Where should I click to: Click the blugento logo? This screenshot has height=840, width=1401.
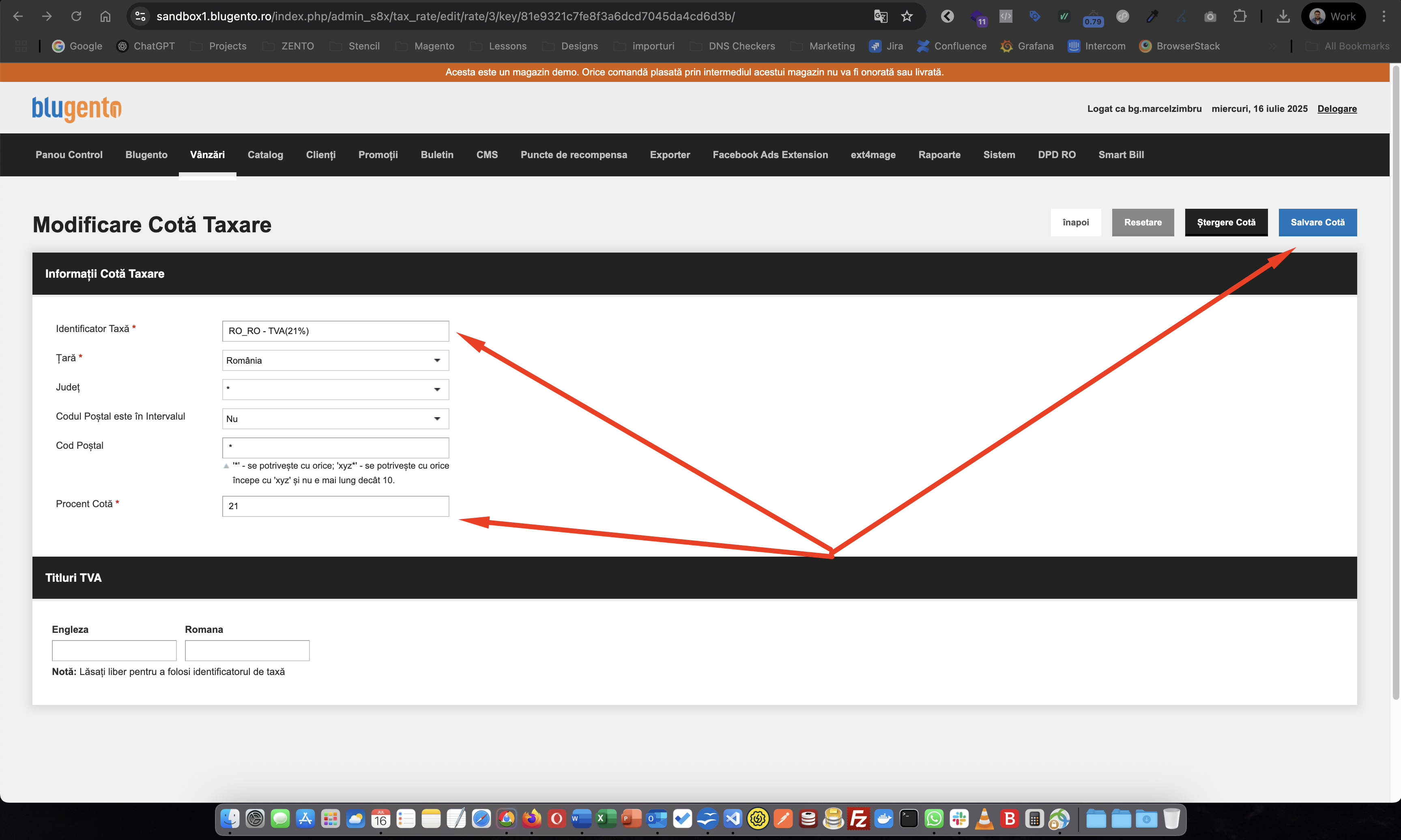pos(76,109)
